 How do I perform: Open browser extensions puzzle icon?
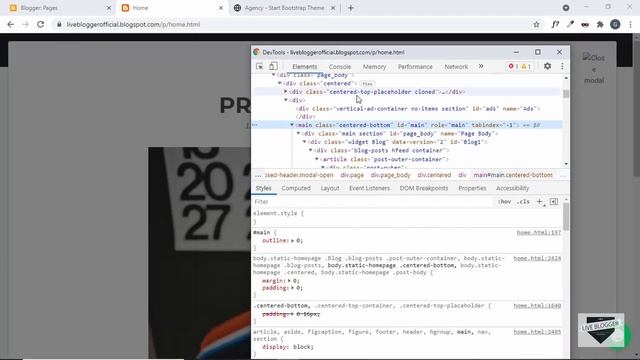tap(600, 24)
